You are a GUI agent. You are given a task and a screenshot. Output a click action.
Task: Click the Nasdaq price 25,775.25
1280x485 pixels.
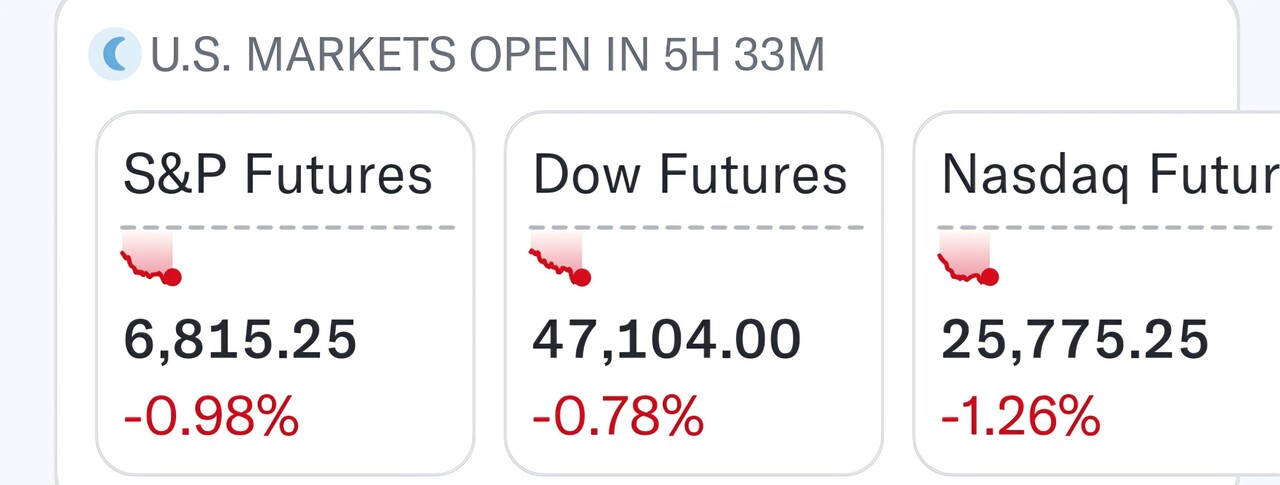coord(1075,340)
